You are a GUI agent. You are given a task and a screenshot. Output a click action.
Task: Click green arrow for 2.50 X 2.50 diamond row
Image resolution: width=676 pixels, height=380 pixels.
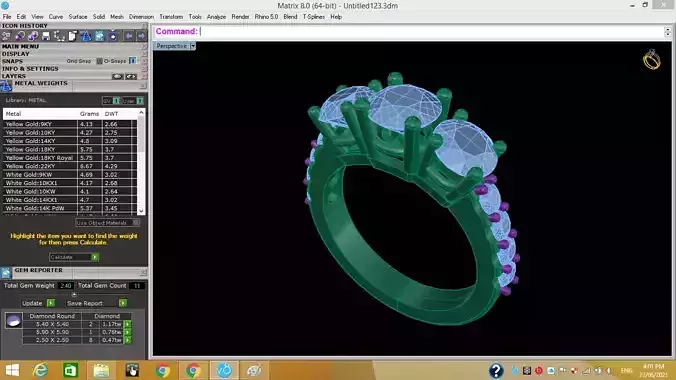[x=128, y=340]
